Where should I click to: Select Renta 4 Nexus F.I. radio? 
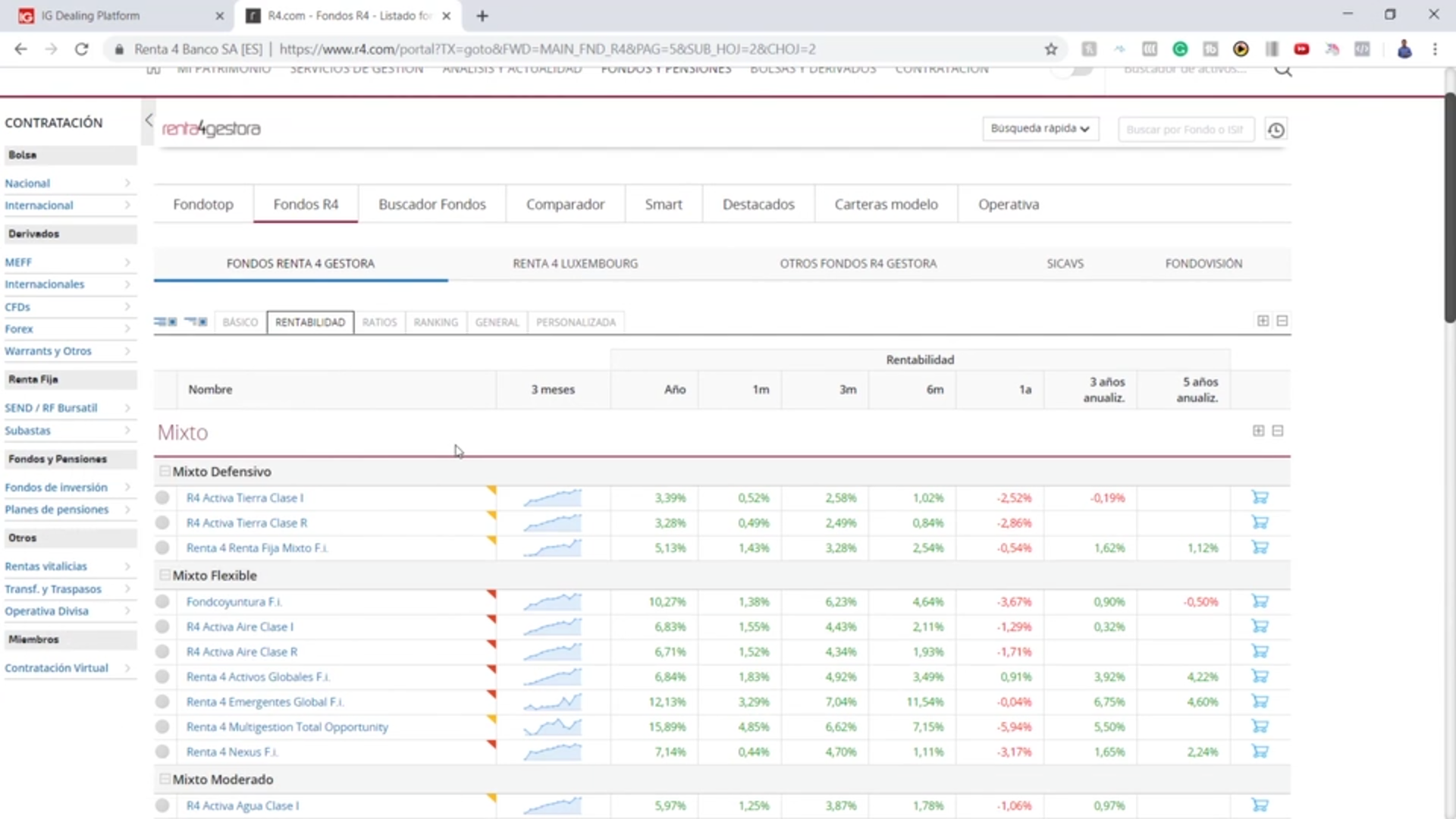[162, 752]
